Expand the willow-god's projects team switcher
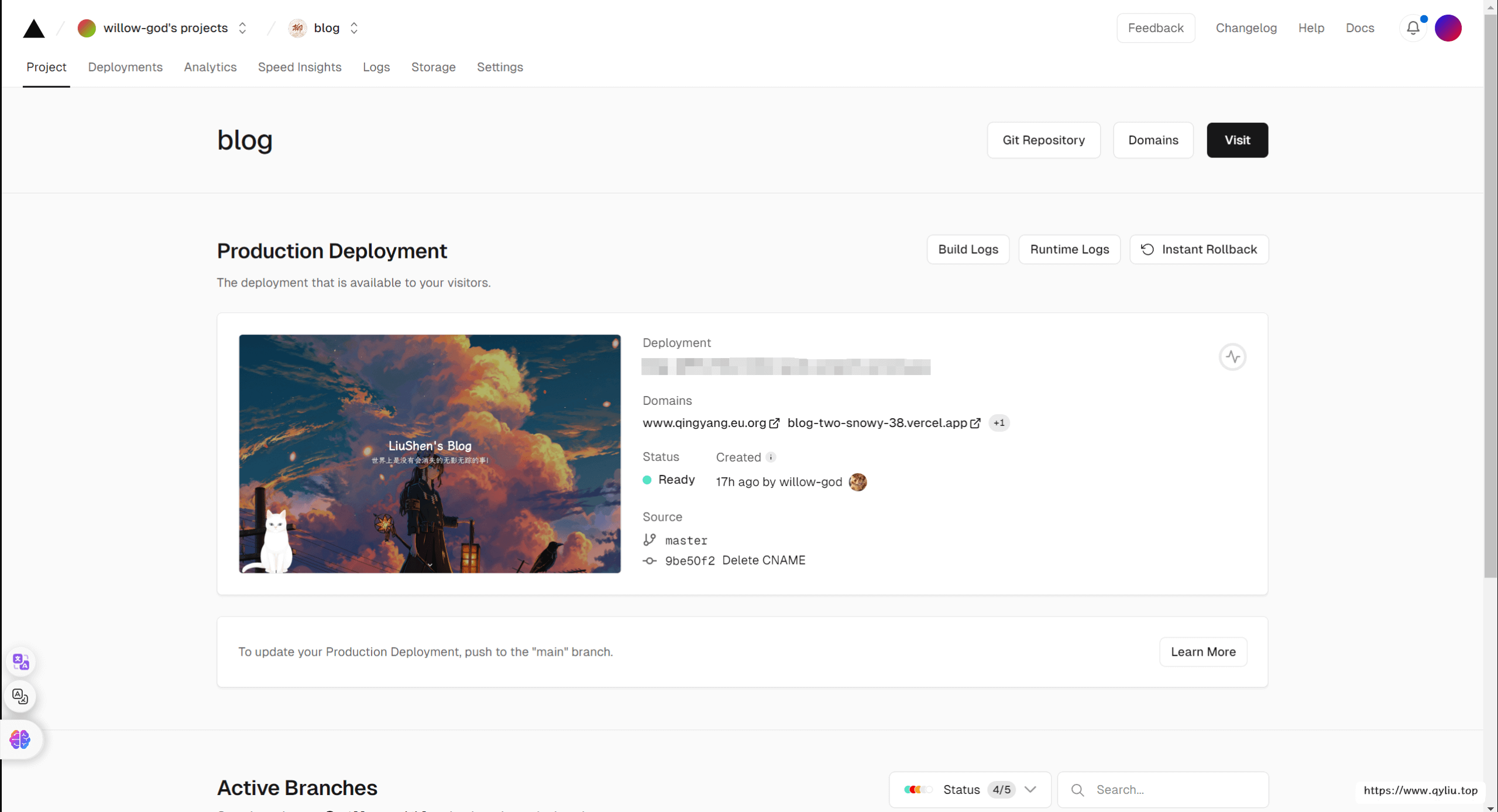Screen dimensions: 1498x812 tap(242, 28)
